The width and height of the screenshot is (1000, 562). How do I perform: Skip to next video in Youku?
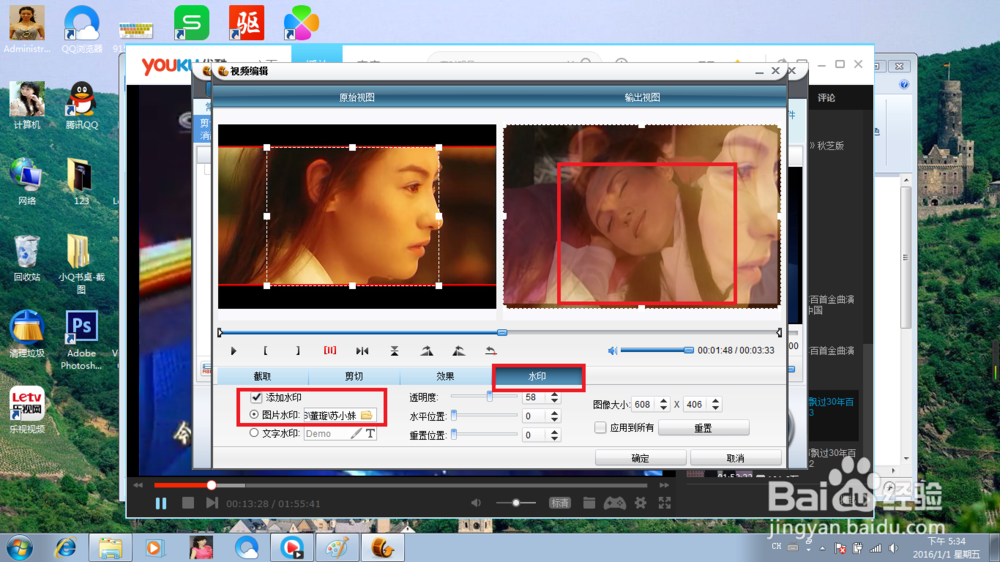(x=212, y=503)
